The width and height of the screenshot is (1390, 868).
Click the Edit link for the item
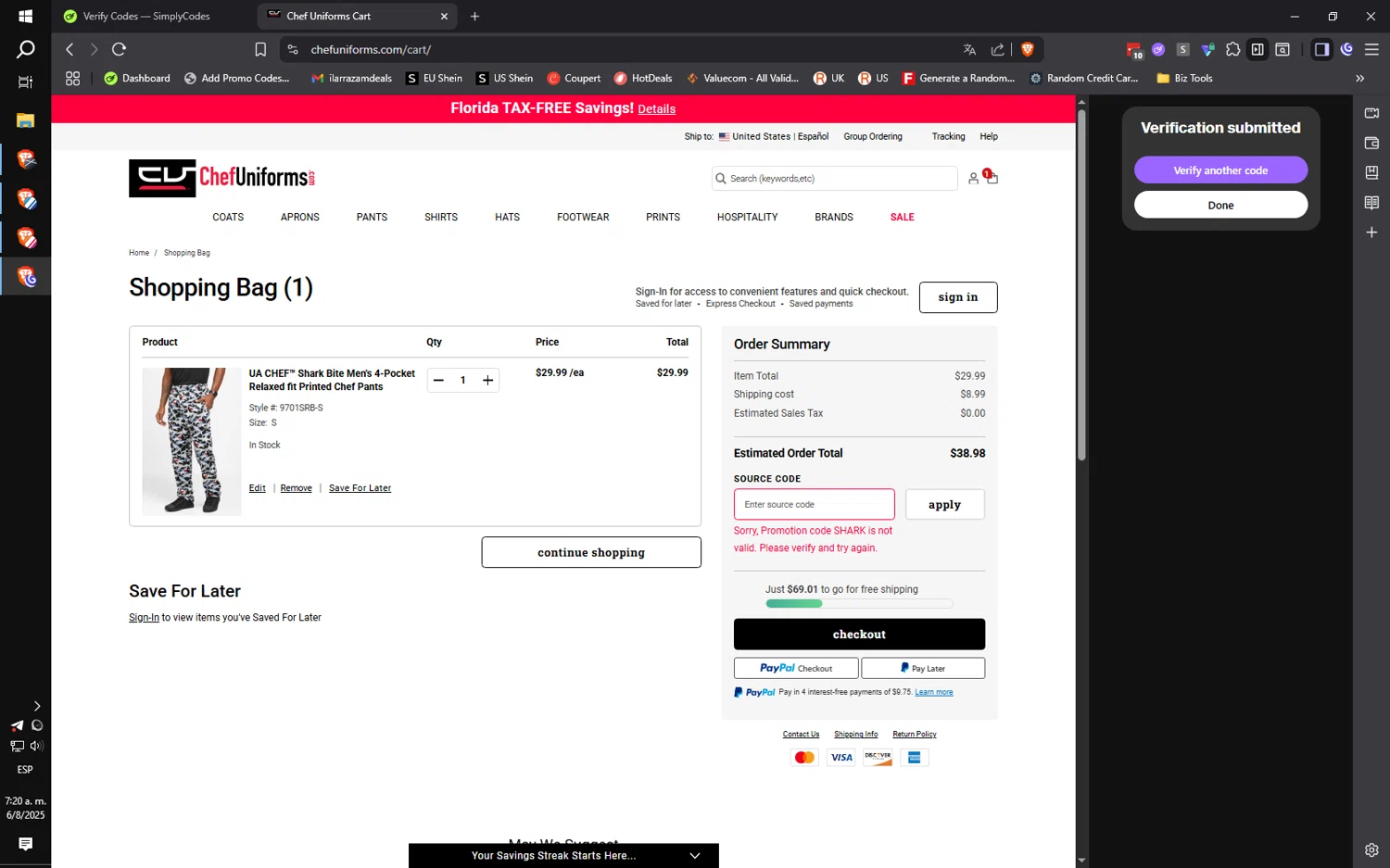(x=257, y=488)
